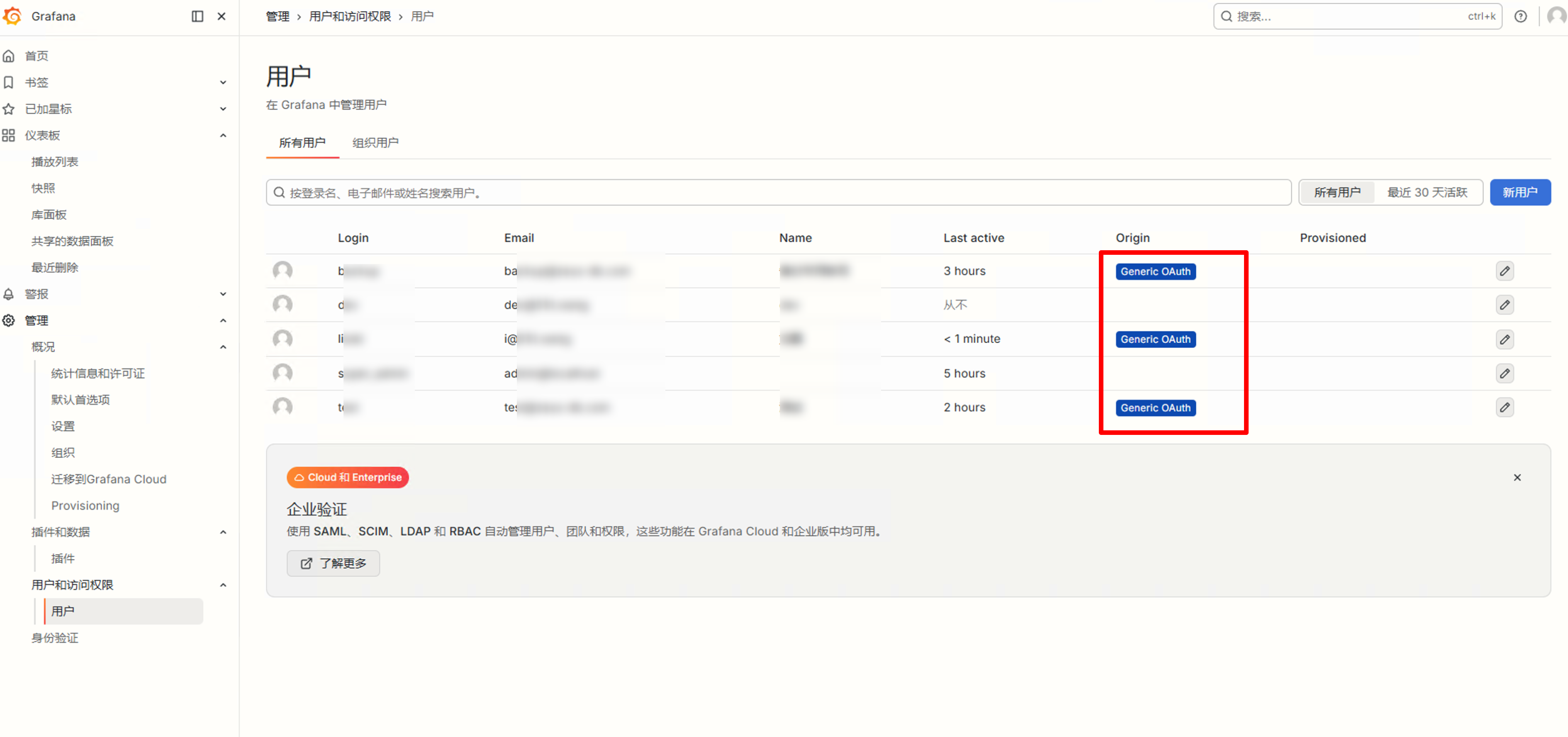Click the bookmark icon beside 书签
1568x737 pixels.
(9, 82)
